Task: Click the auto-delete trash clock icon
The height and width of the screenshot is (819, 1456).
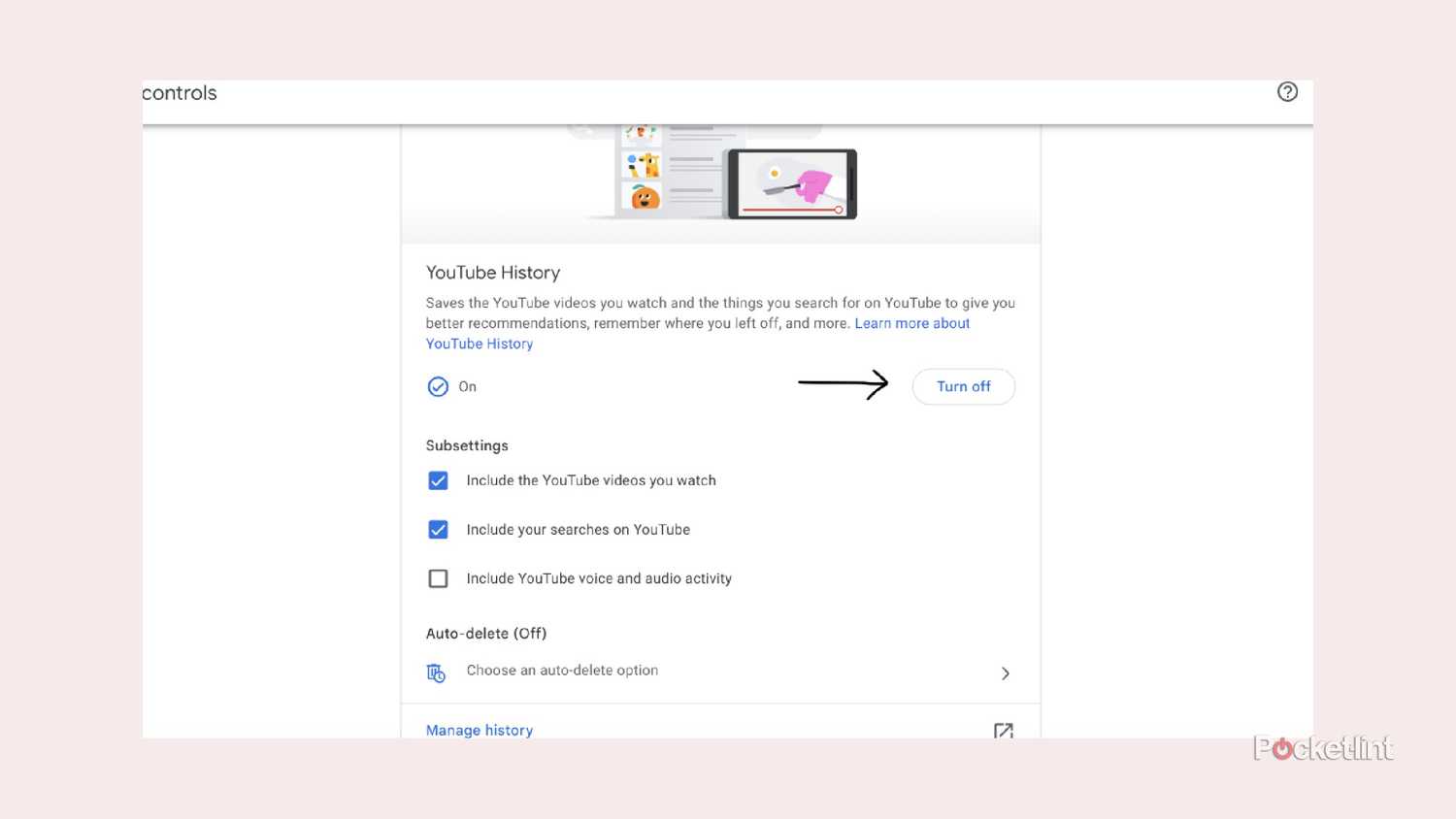Action: [x=437, y=672]
